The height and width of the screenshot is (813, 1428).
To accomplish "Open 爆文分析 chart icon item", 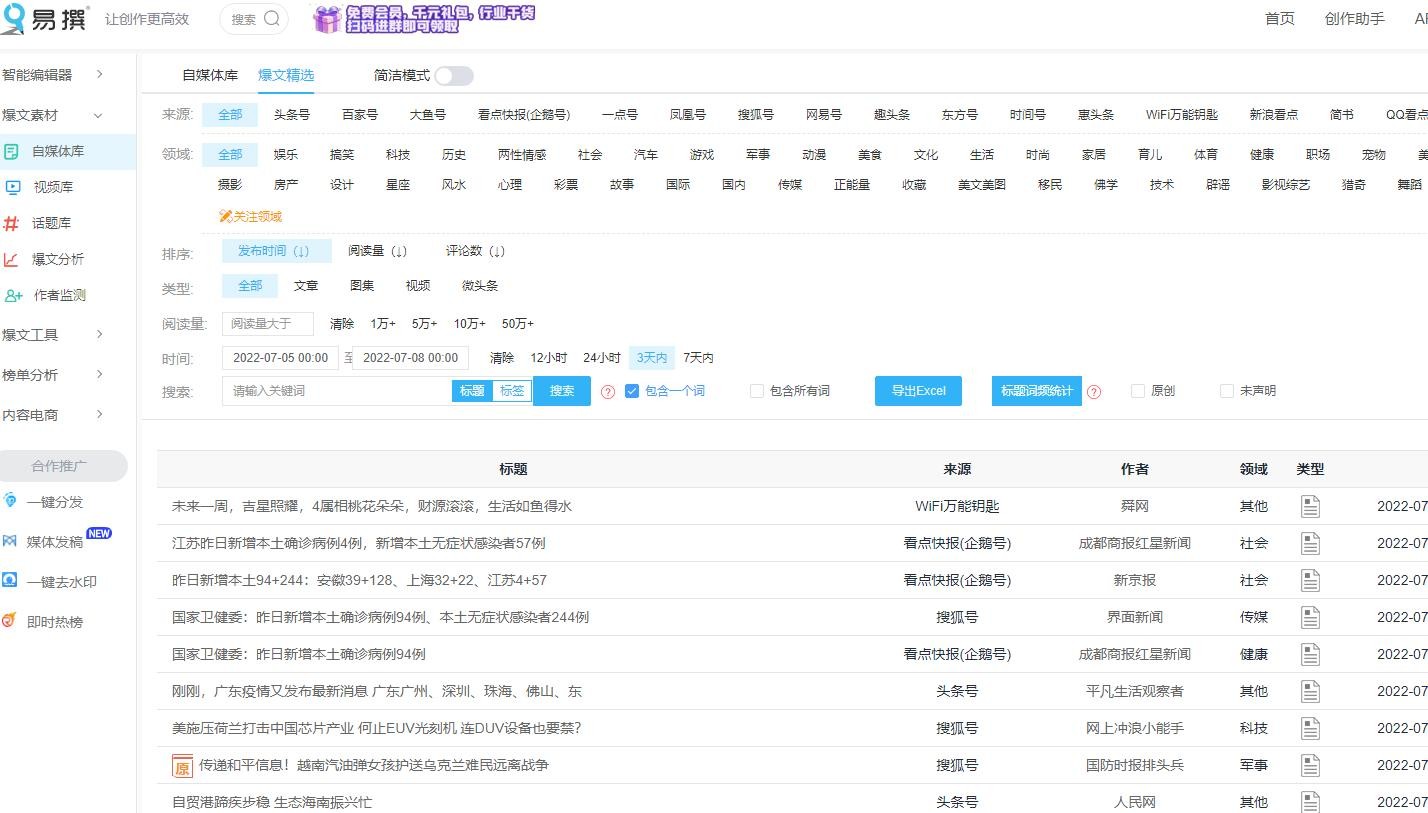I will pos(57,259).
